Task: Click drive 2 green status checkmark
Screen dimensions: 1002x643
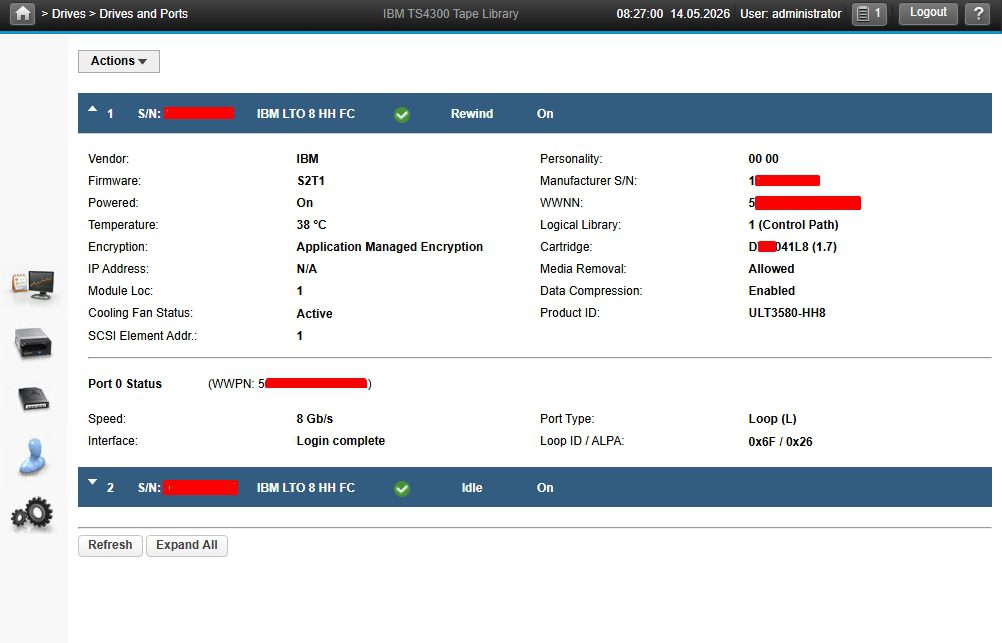Action: point(402,488)
